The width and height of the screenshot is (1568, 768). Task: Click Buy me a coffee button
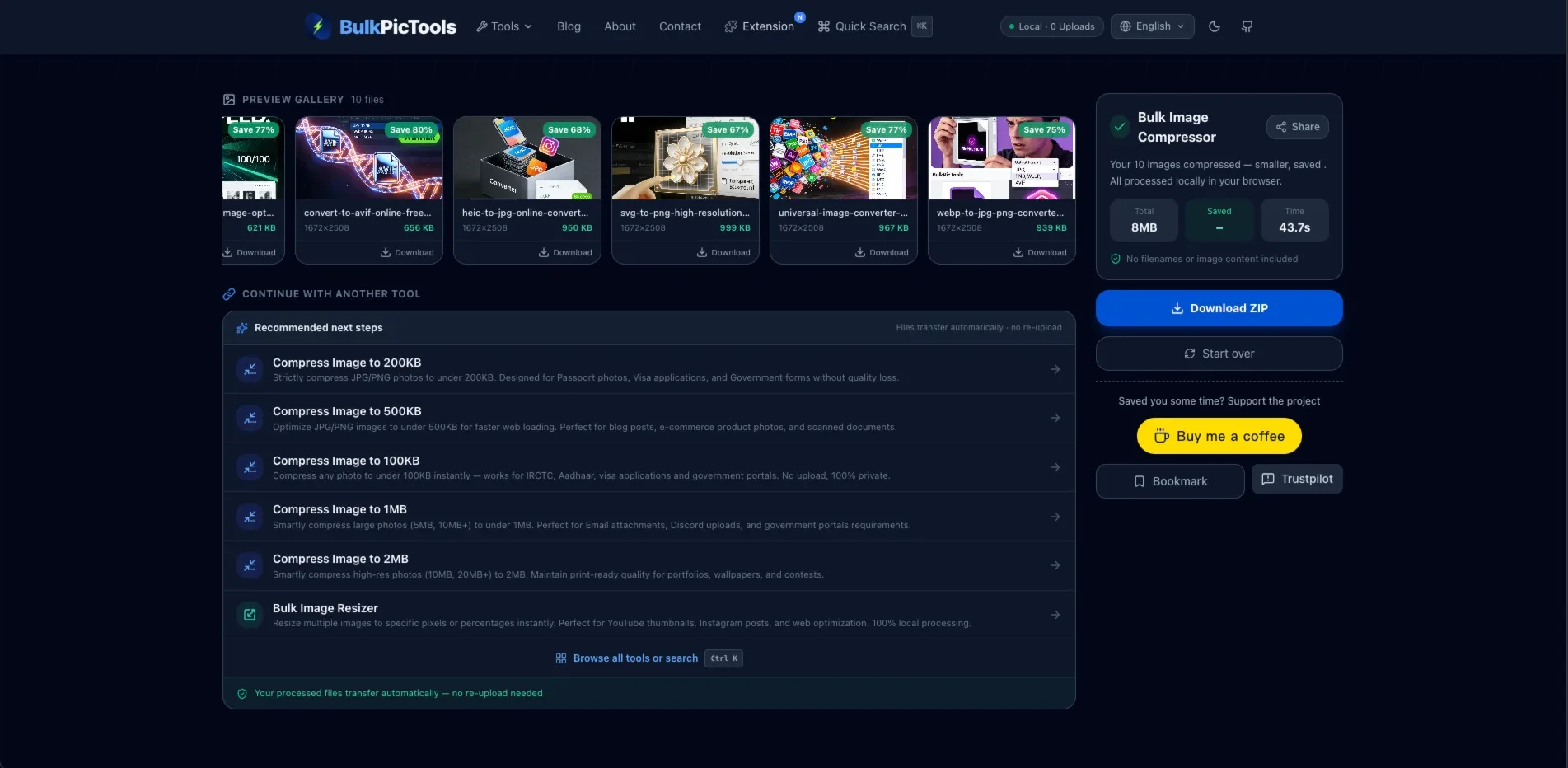pos(1219,436)
